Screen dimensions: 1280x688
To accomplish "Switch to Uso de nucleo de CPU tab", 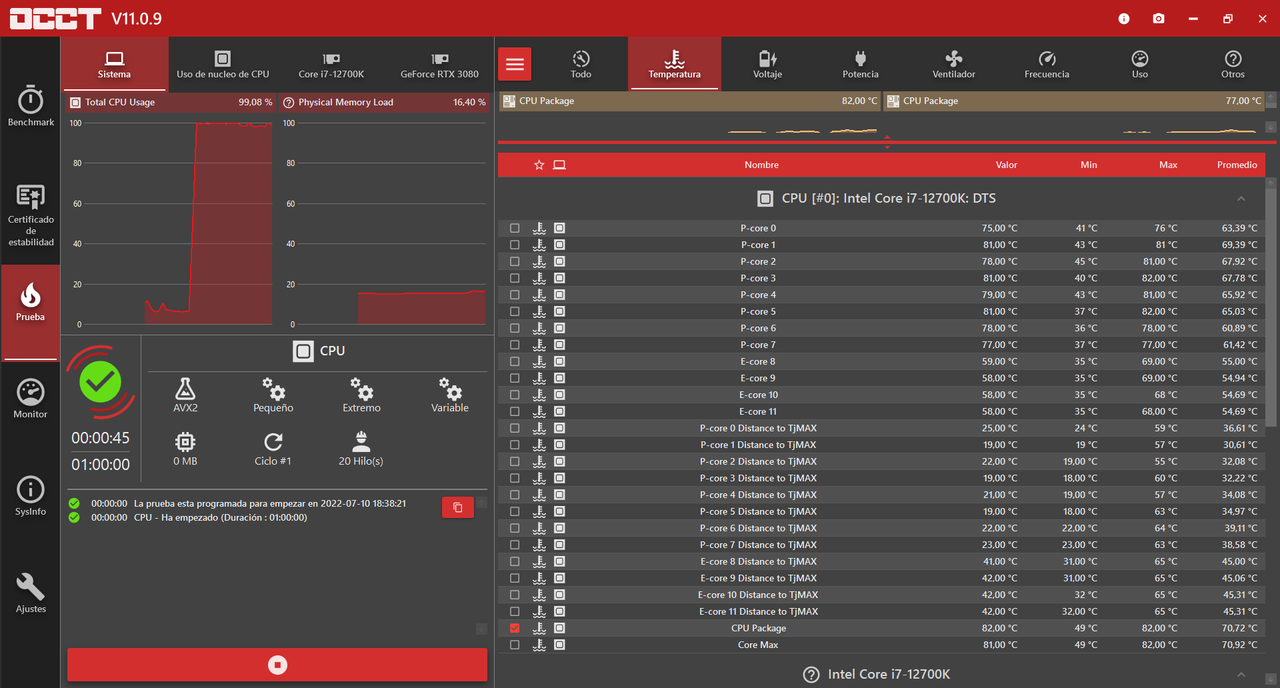I will (223, 64).
